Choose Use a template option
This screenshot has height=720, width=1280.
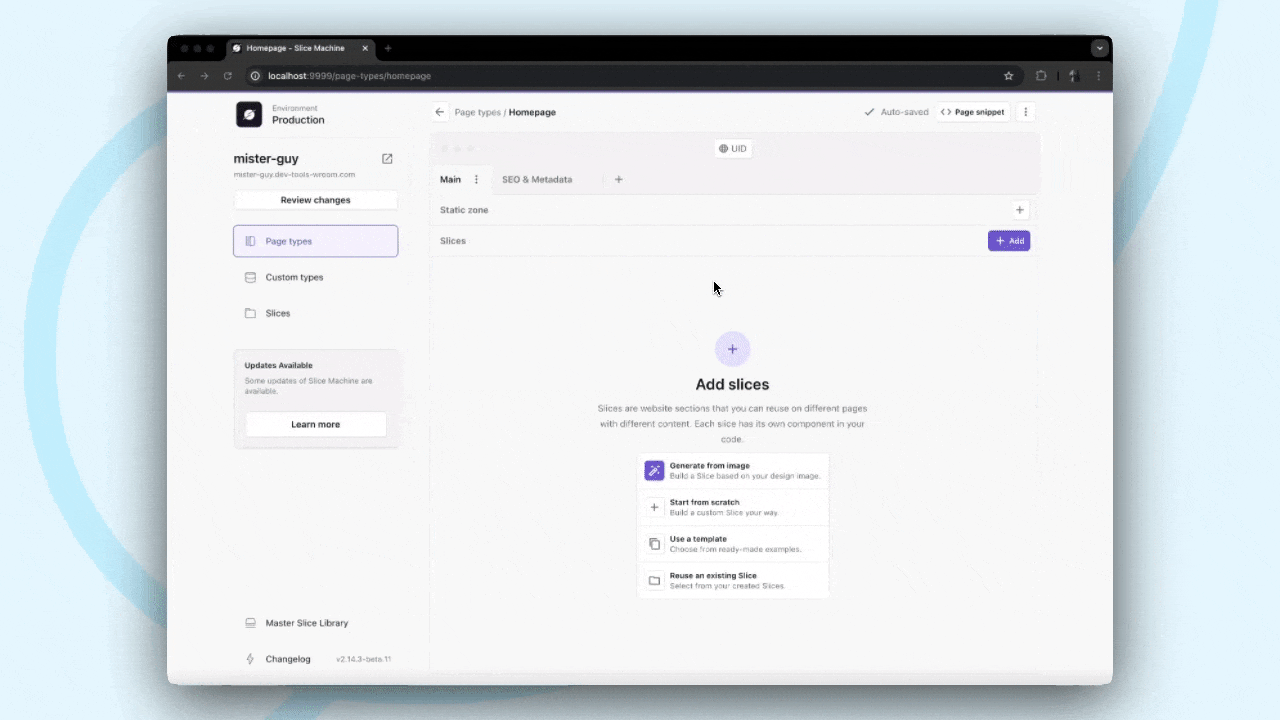click(733, 544)
